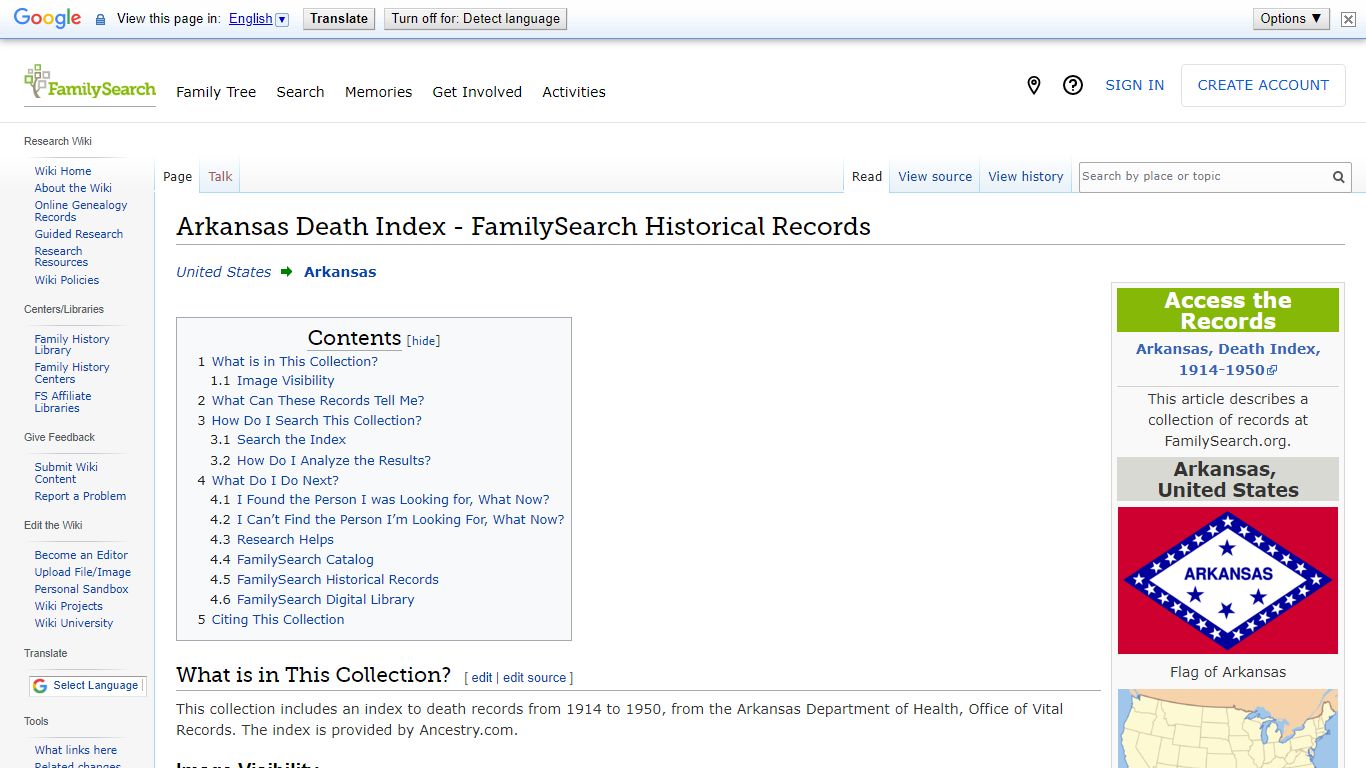Open About the Wiki link
Image resolution: width=1366 pixels, height=768 pixels.
tap(73, 188)
